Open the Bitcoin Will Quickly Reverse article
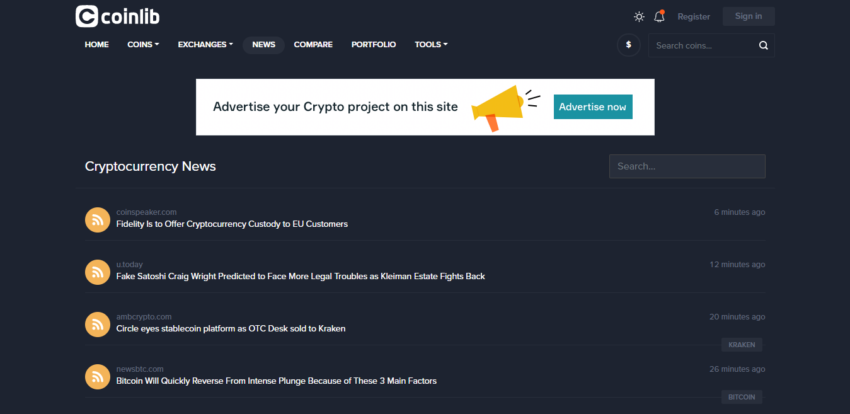Screen dimensions: 850x414 pos(276,381)
